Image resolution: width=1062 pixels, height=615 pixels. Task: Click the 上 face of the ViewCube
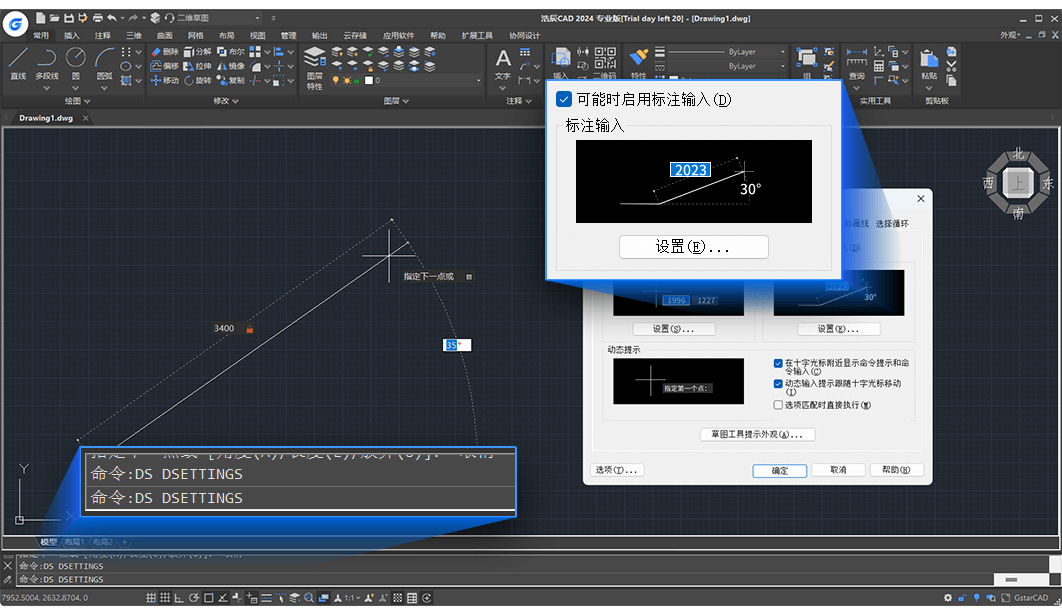(x=1017, y=183)
